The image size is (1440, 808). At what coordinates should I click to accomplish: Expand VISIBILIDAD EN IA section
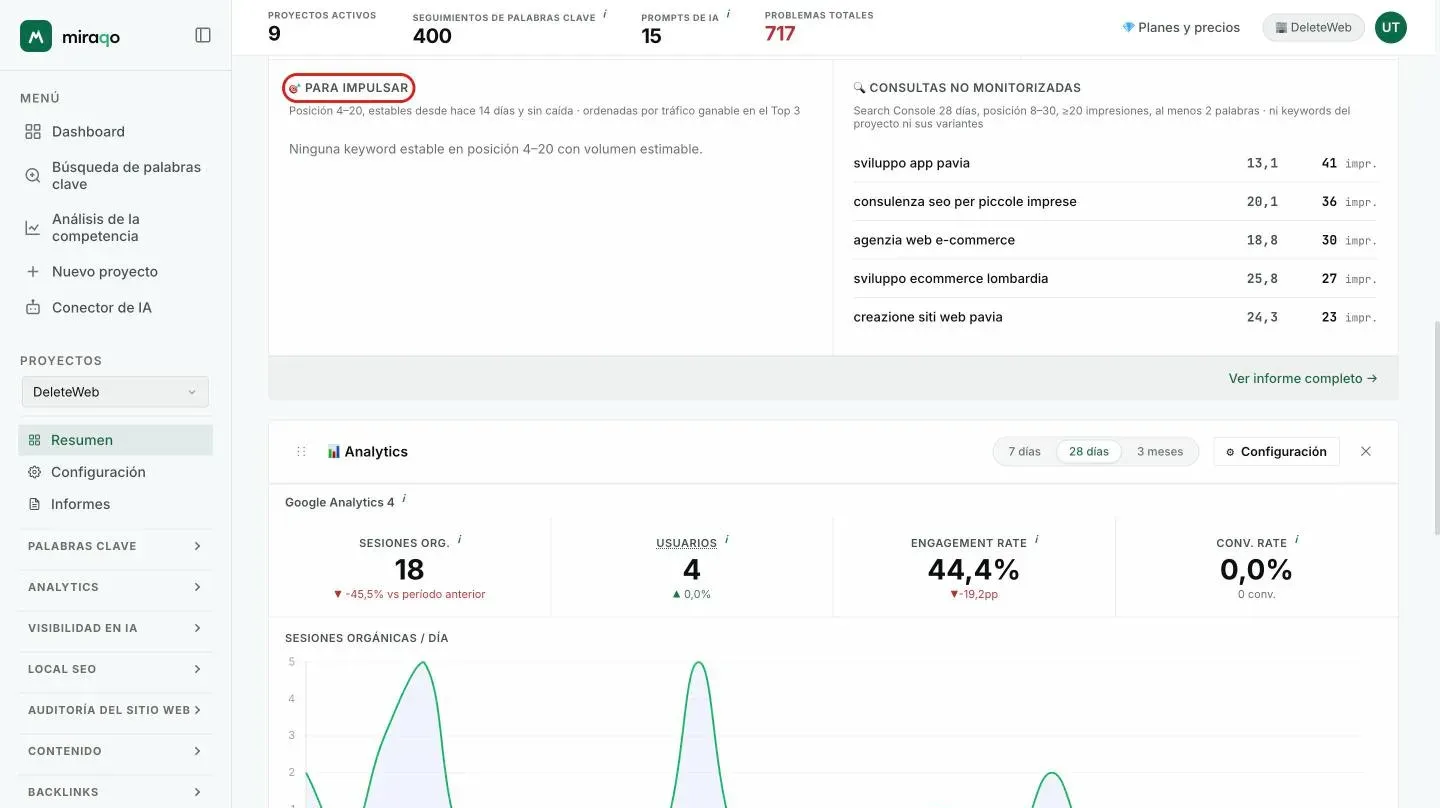(115, 628)
